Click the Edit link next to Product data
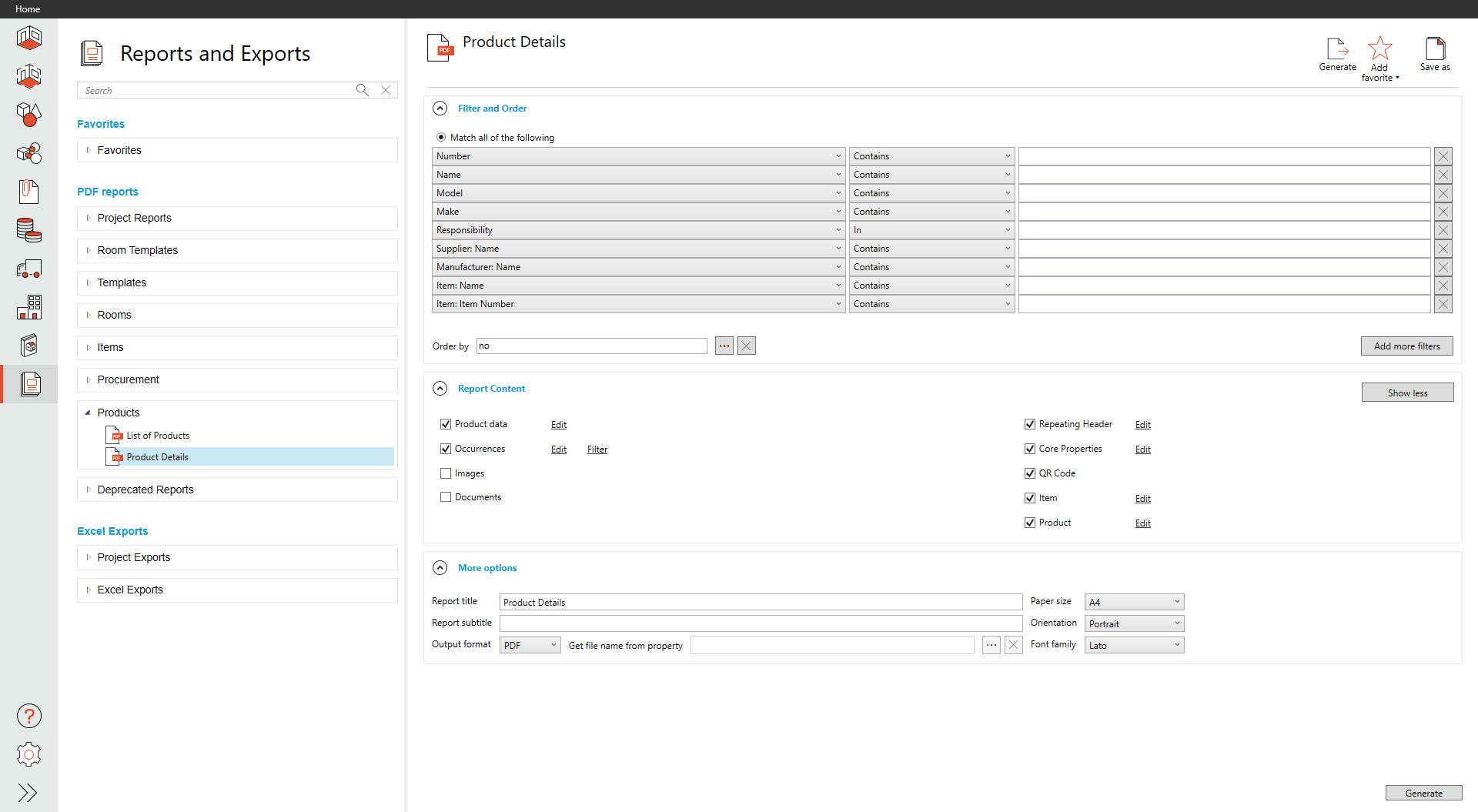 [x=559, y=425]
